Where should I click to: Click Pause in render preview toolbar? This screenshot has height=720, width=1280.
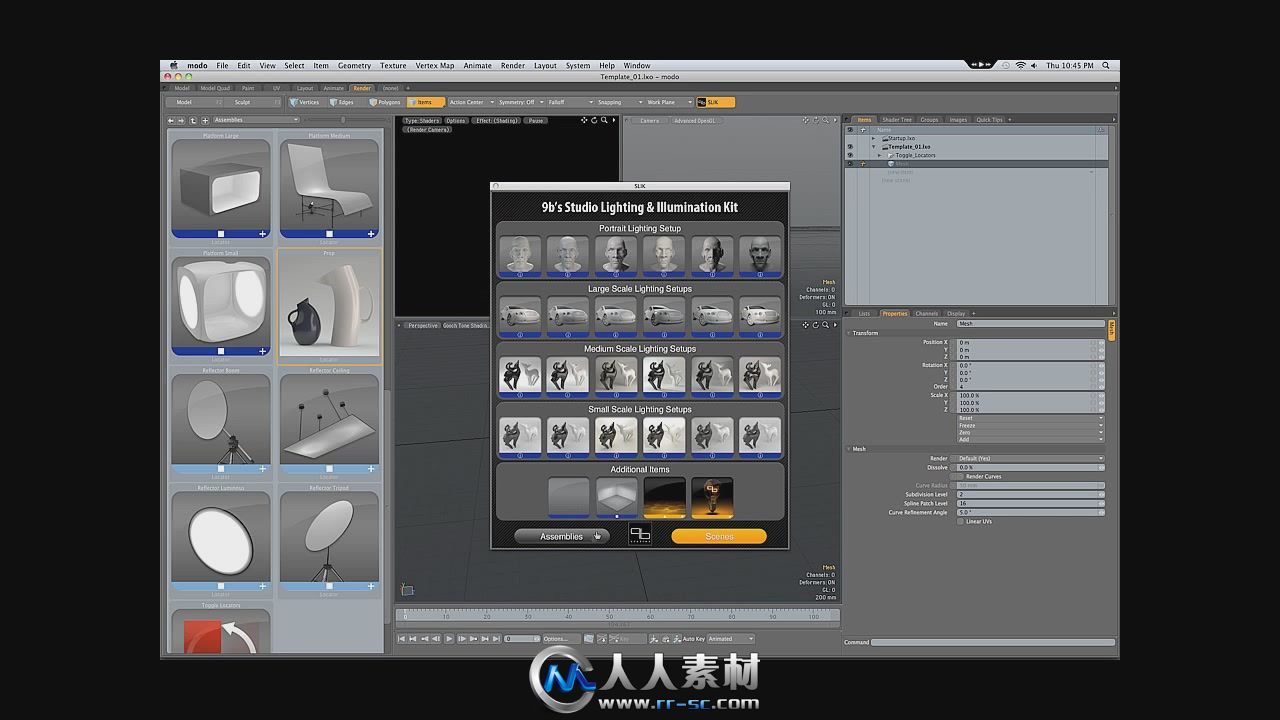point(536,121)
